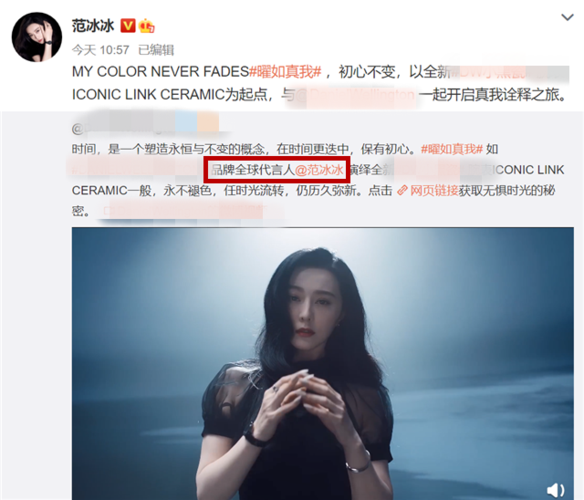Click the blurred @ mention after 与
The height and width of the screenshot is (500, 584).
(x=355, y=95)
